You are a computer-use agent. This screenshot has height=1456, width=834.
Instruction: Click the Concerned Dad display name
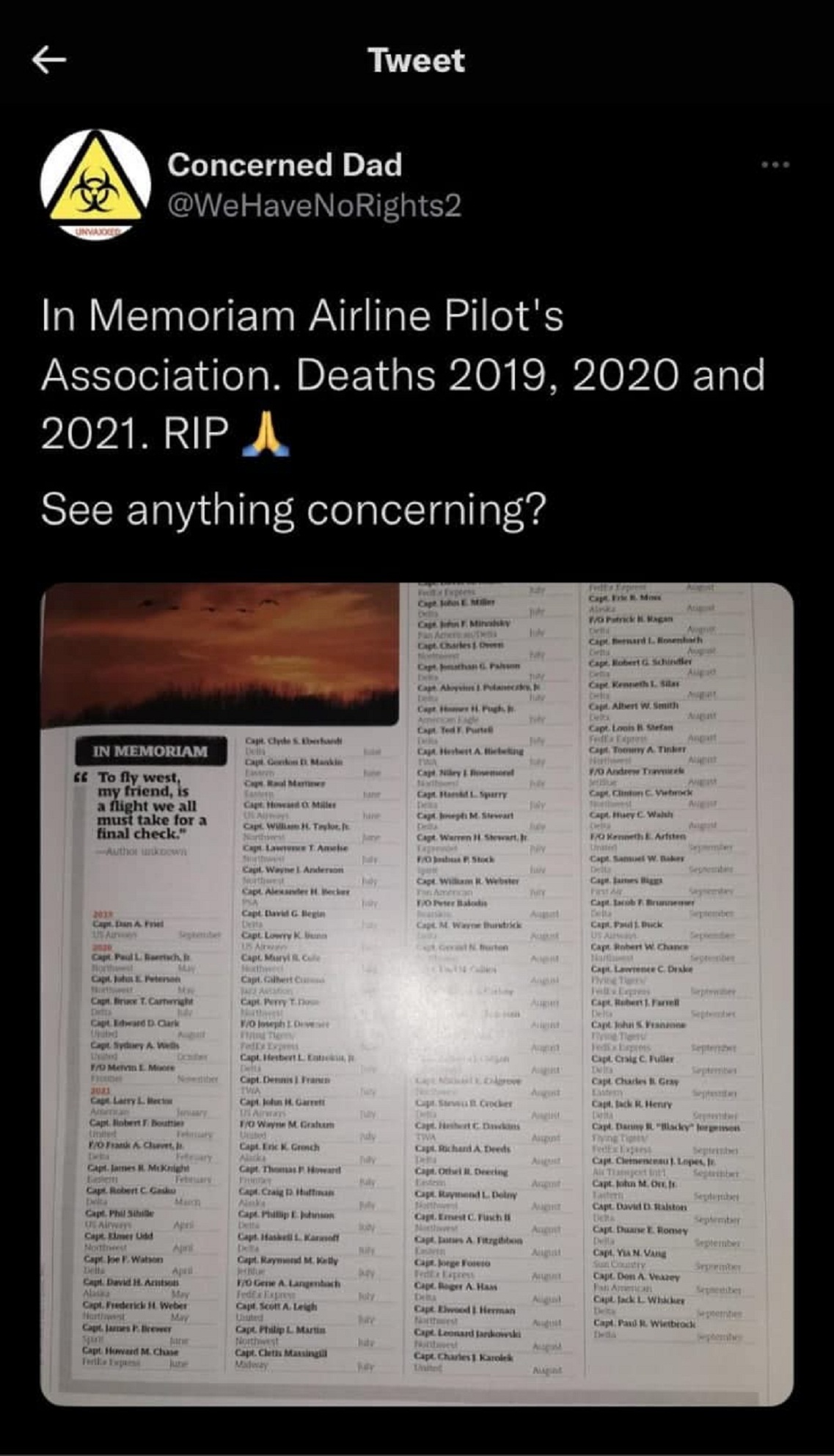click(x=285, y=165)
